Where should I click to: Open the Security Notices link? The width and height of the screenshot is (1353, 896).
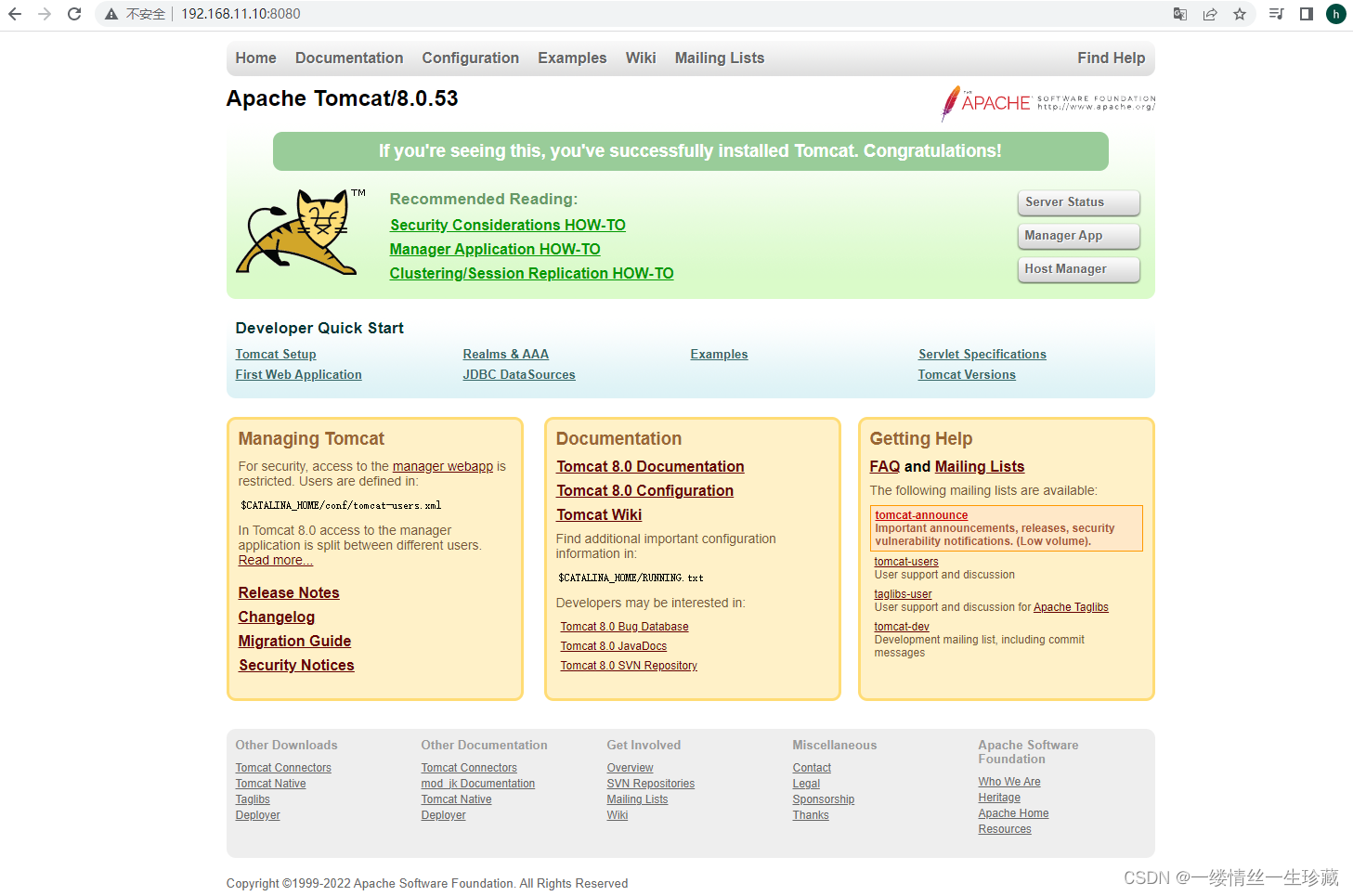tap(296, 665)
